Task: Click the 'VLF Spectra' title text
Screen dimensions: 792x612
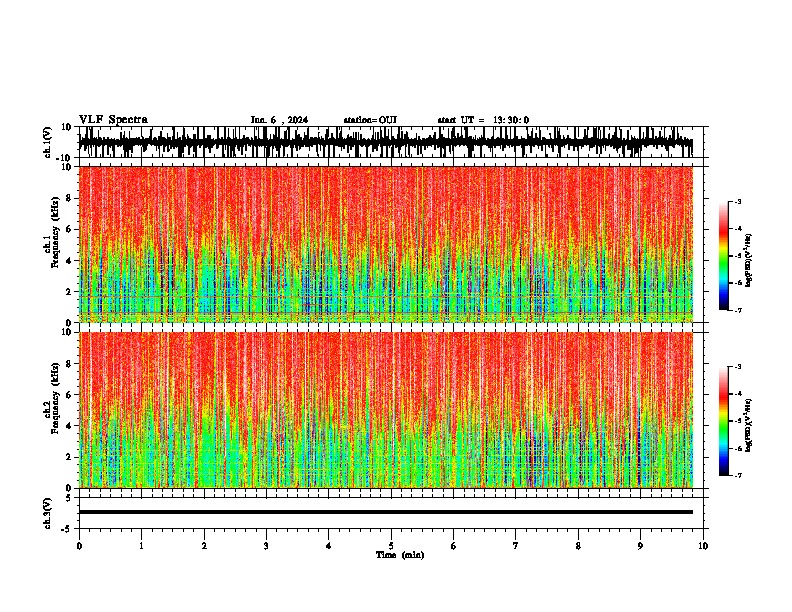Action: (113, 120)
